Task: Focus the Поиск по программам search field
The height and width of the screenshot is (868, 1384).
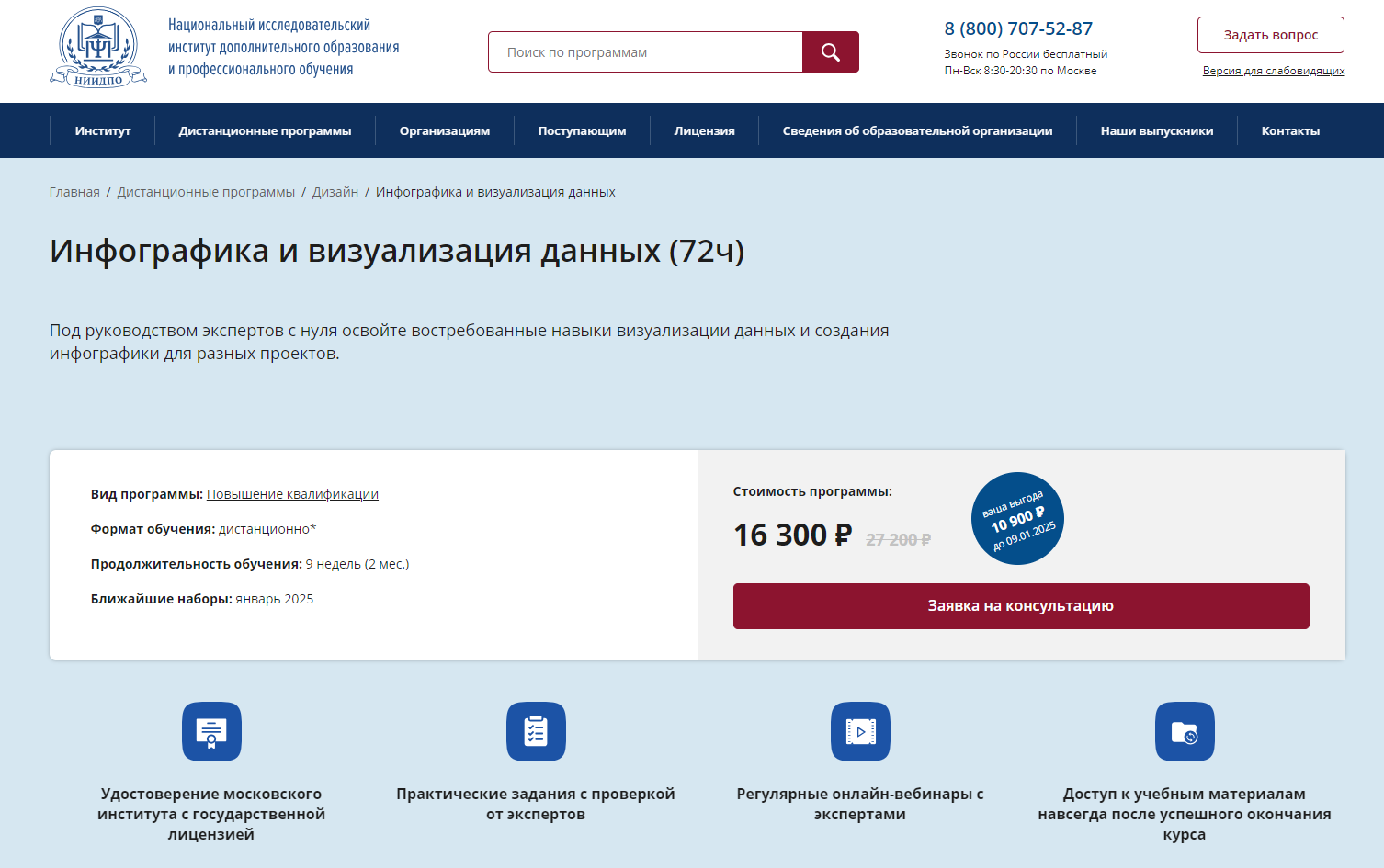Action: pos(645,52)
